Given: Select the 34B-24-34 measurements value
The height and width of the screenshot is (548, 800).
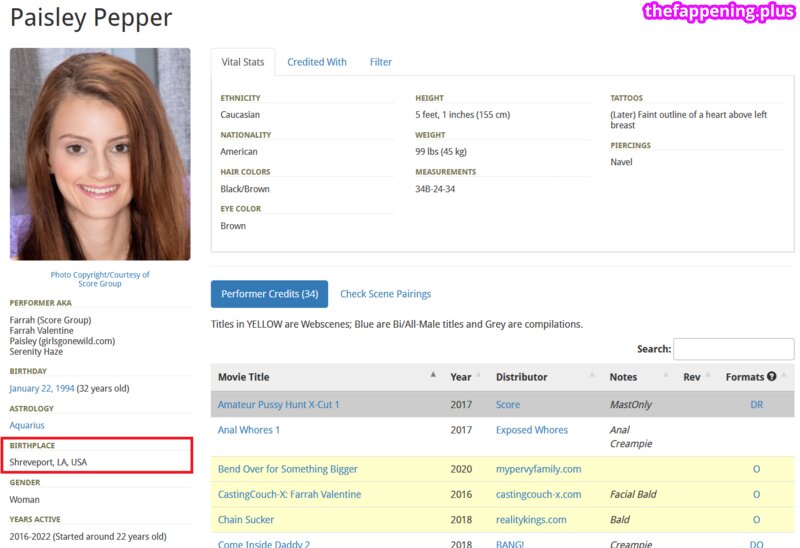Looking at the screenshot, I should click(435, 189).
